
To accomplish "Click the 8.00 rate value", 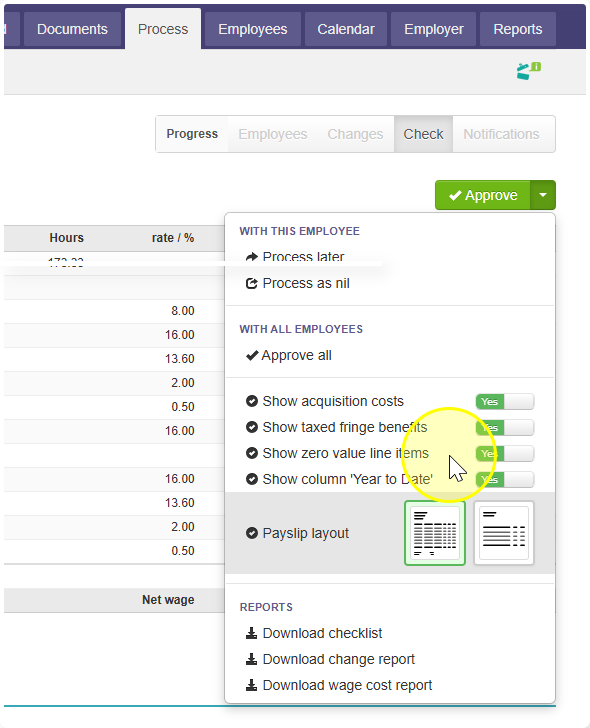I will coord(182,311).
